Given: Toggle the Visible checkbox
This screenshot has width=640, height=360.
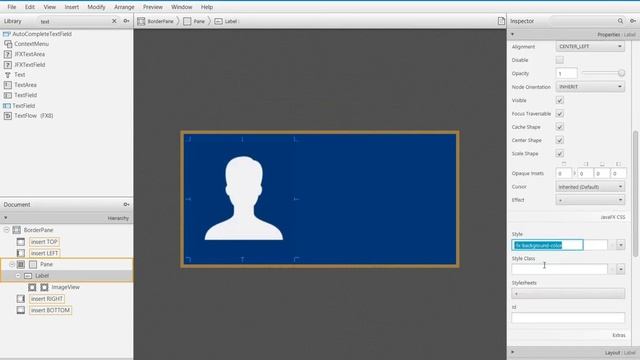Looking at the screenshot, I should point(560,100).
